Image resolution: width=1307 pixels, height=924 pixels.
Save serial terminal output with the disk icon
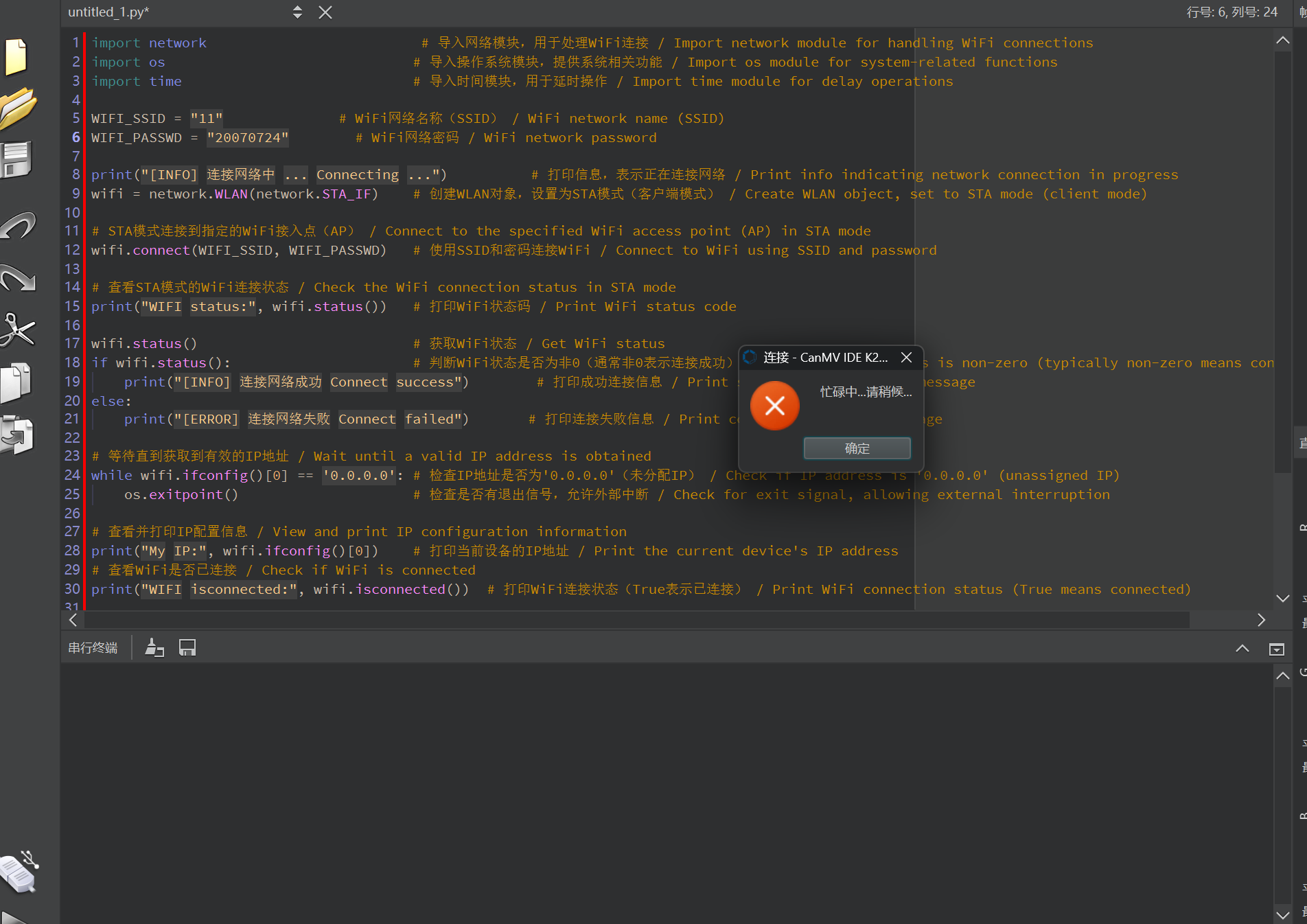[187, 647]
